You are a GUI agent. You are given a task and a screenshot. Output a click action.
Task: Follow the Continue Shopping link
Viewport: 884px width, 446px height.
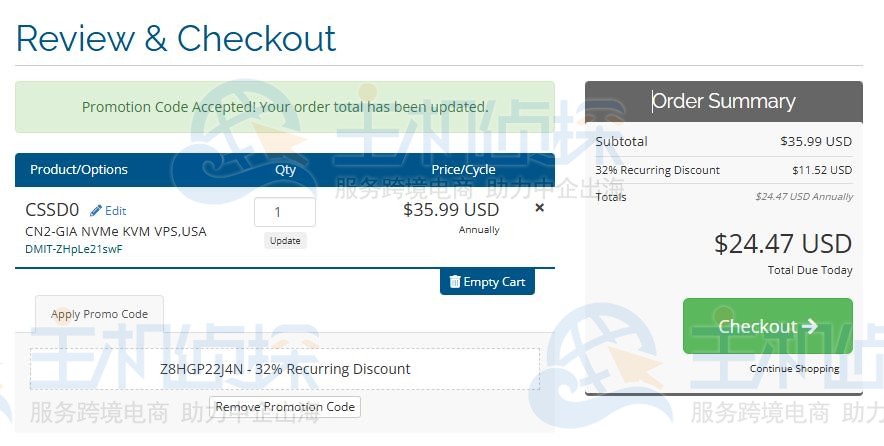794,369
